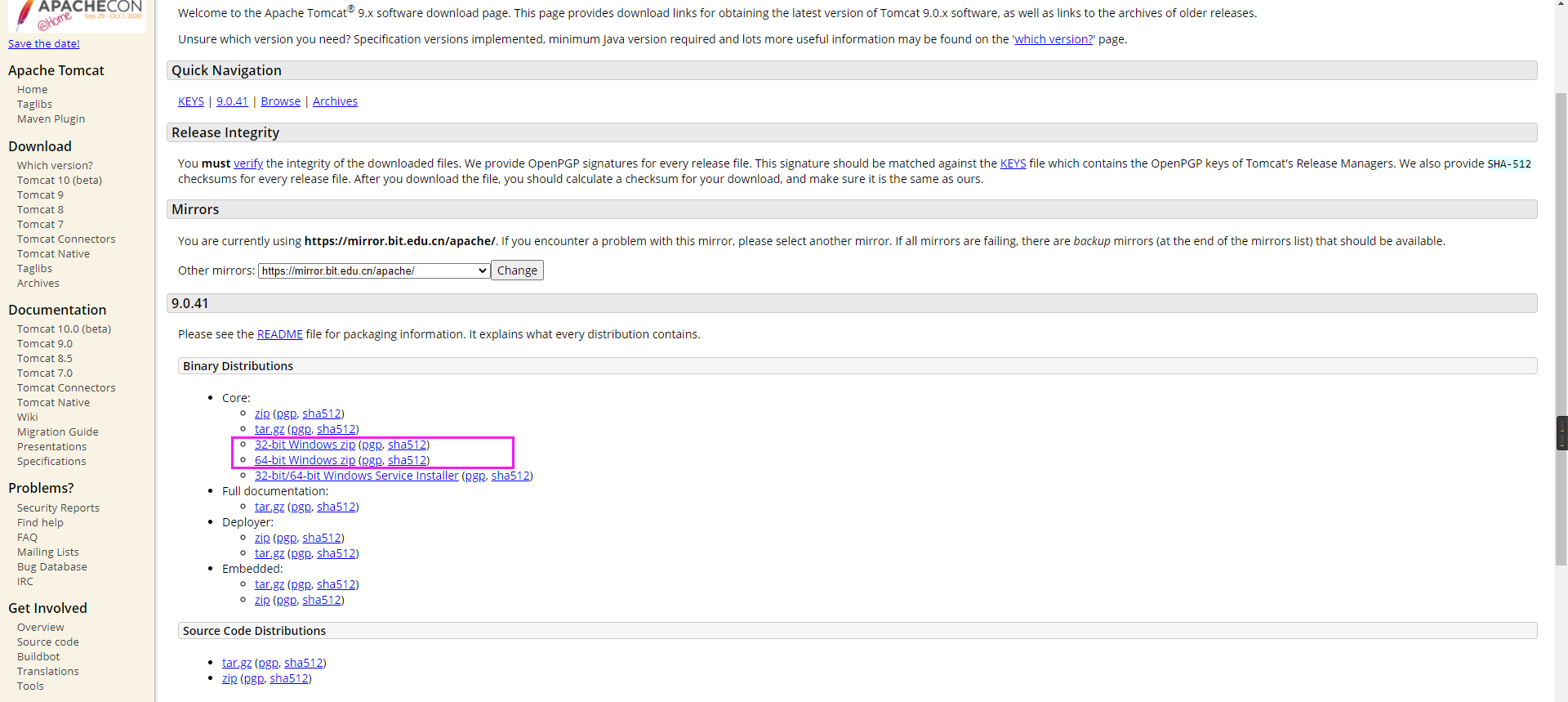Open Specifications sidebar link
The height and width of the screenshot is (702, 1568).
[x=51, y=462]
